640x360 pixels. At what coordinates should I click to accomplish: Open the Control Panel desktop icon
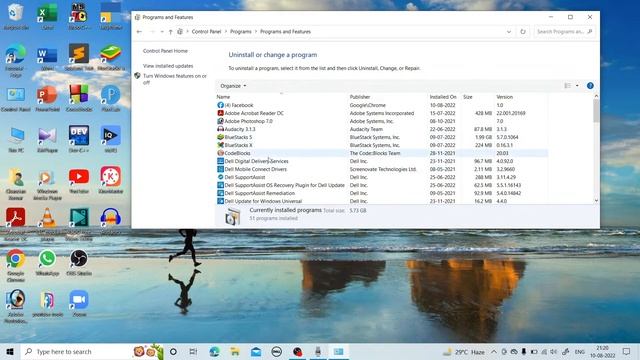(16, 99)
